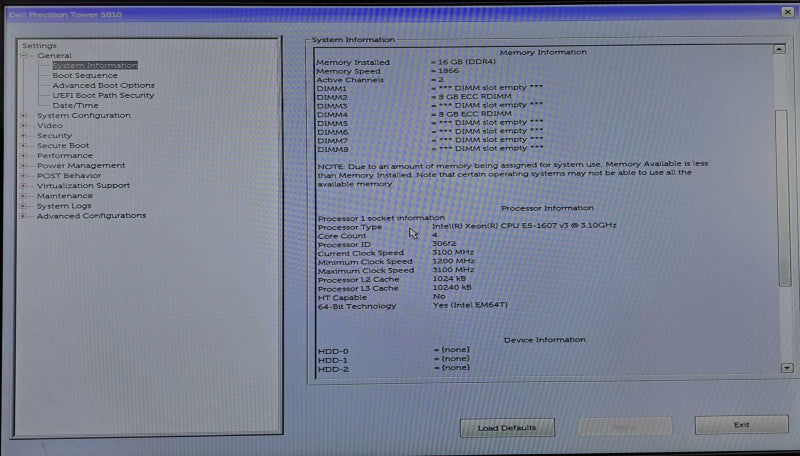The image size is (800, 456).
Task: Select the System Logs label
Action: [64, 206]
